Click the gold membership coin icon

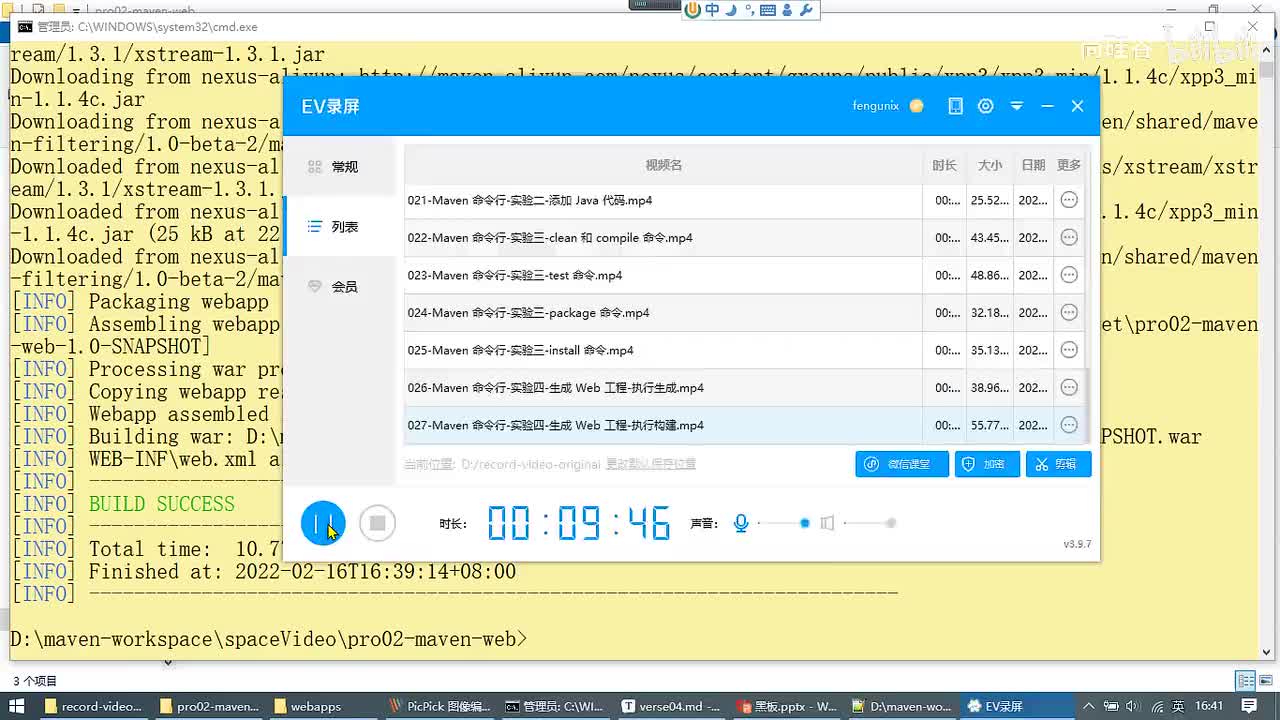[917, 106]
